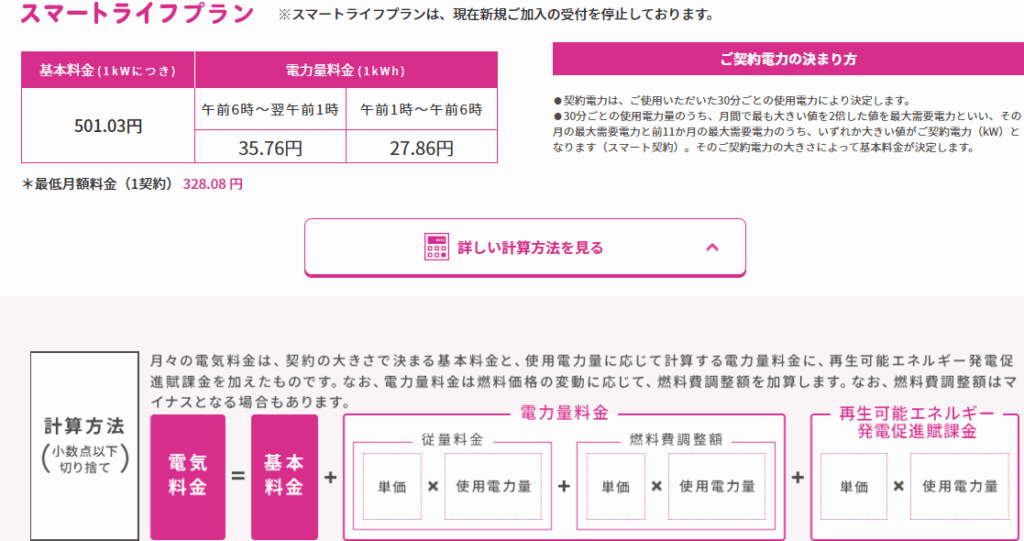Click the 単価 box under 再生可能エネルギー
Viewport: 1024px width, 541px height.
[x=854, y=486]
